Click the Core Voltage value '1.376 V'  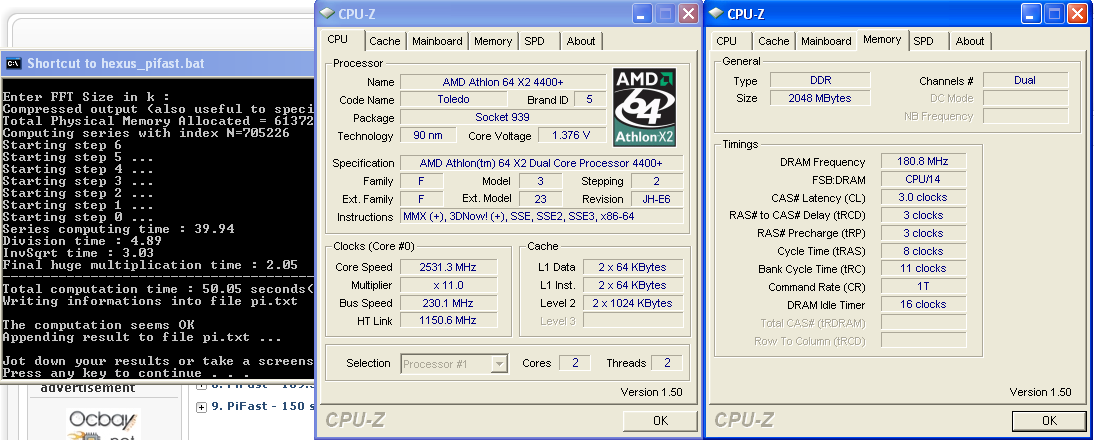coord(570,136)
